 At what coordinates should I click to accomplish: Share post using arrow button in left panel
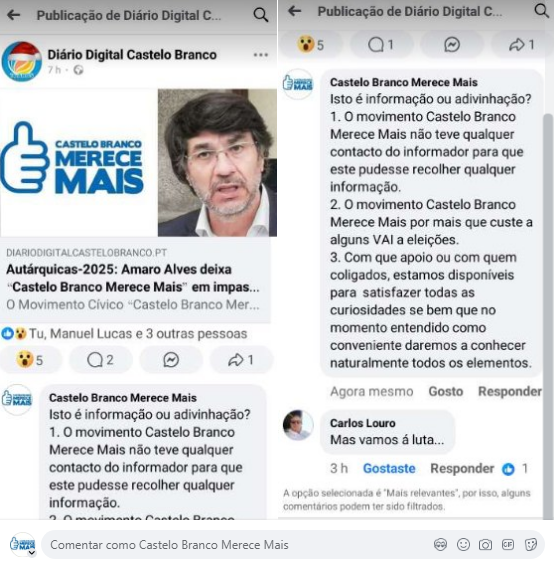(x=241, y=360)
